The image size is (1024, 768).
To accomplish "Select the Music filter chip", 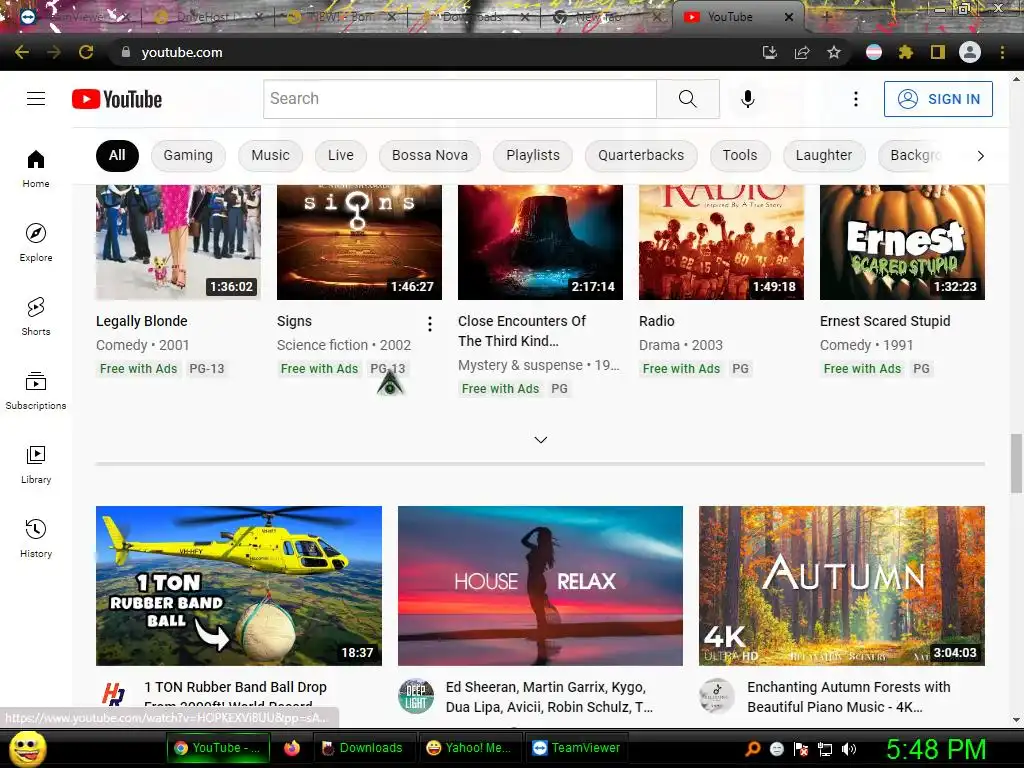I will [270, 155].
